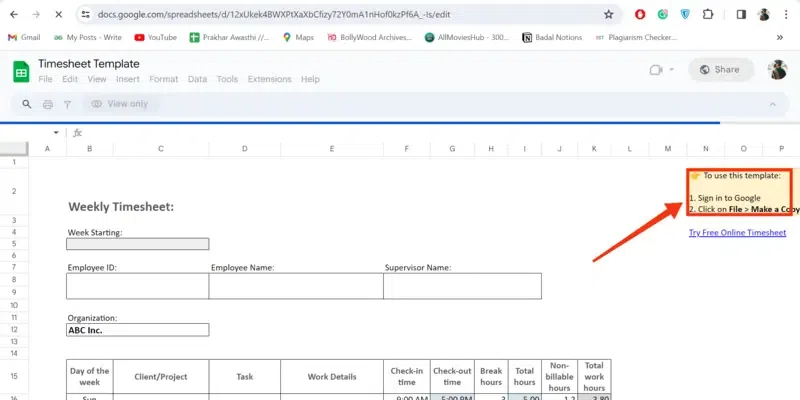Screen dimensions: 800x400
Task: Open the Plagiarism Checker bookmark
Action: click(636, 37)
